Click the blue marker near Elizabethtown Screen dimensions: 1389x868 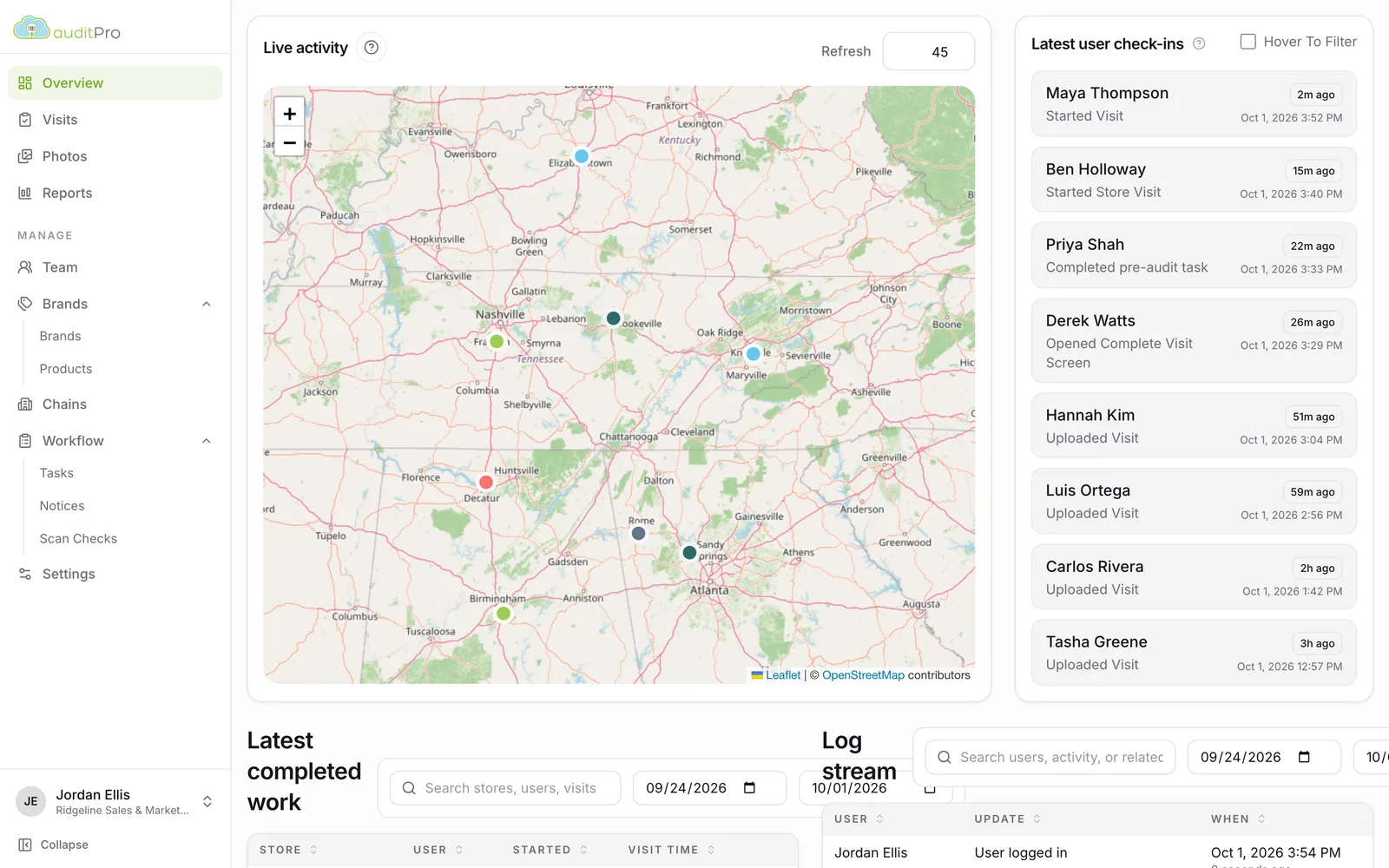[582, 156]
